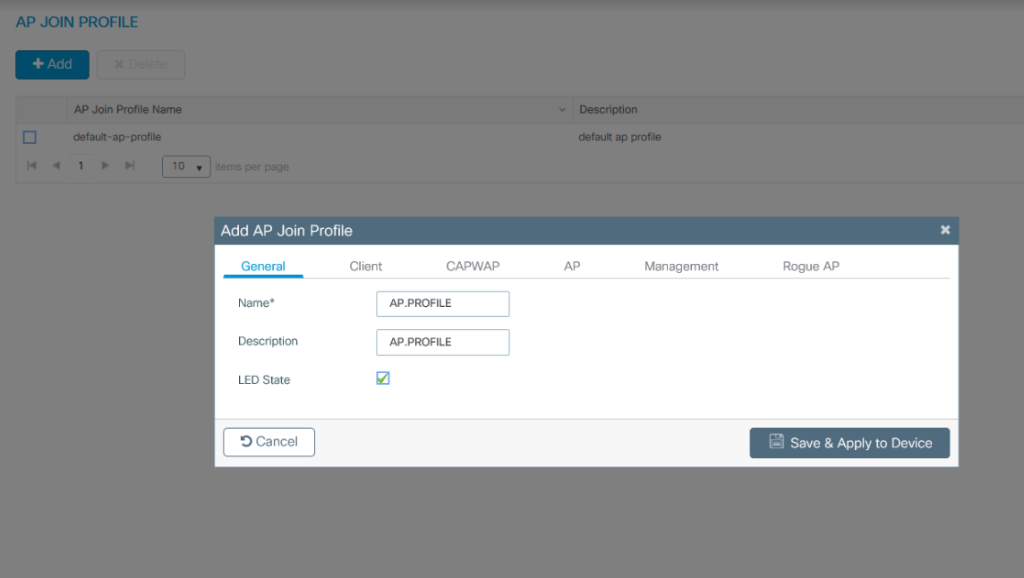Viewport: 1024px width, 578px height.
Task: Switch to the Management tab
Action: pos(681,266)
